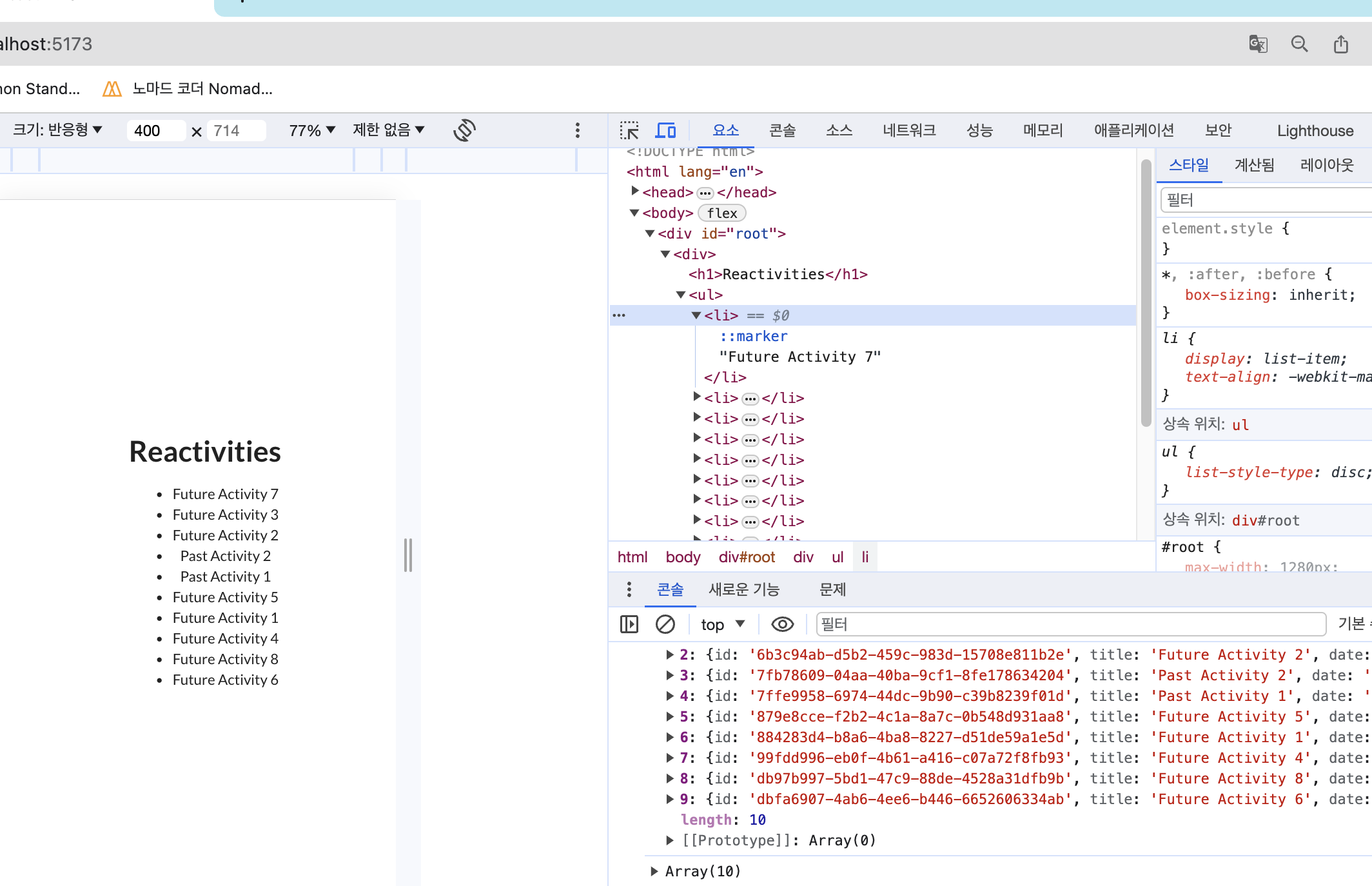
Task: Click the Google Translate icon in address bar
Action: [x=1258, y=44]
